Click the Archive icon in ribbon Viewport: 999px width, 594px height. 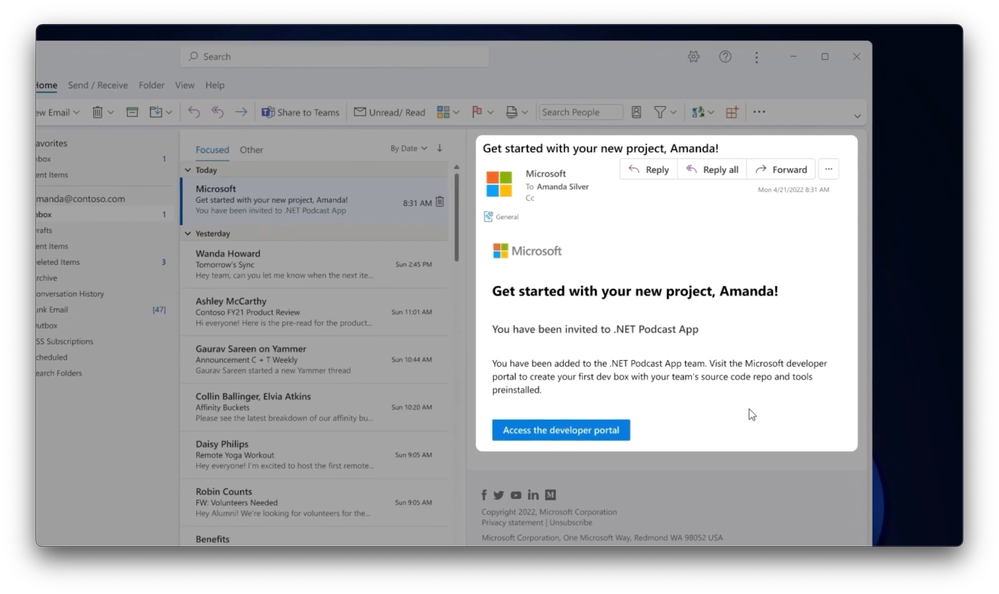(x=132, y=112)
